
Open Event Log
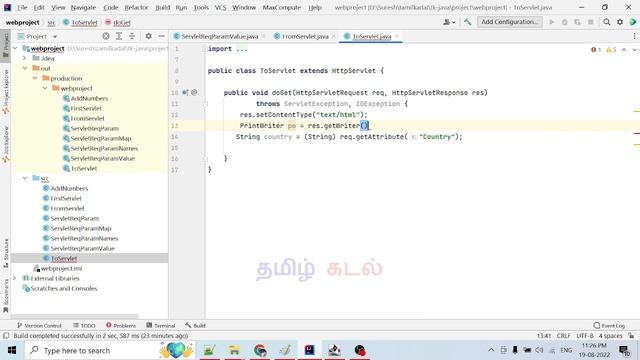609,326
